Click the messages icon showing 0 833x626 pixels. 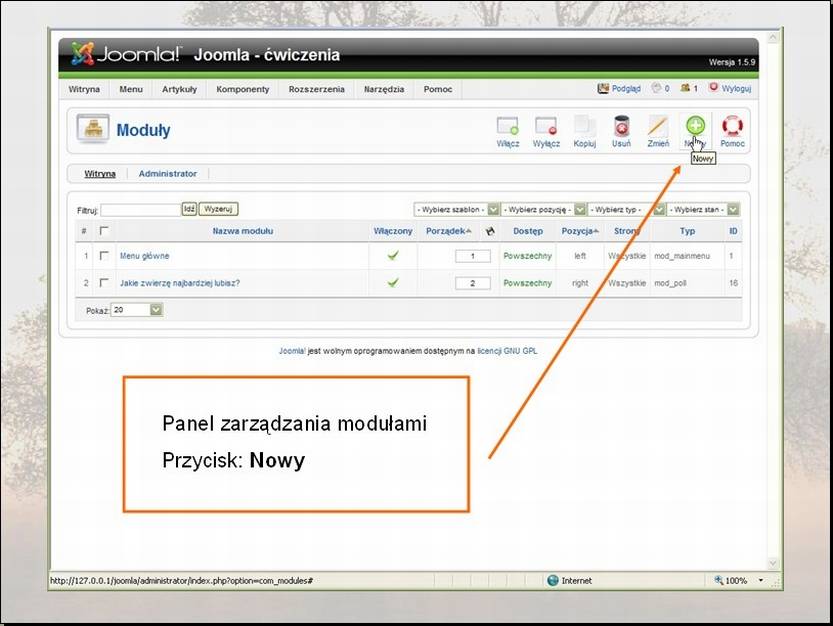pos(657,88)
